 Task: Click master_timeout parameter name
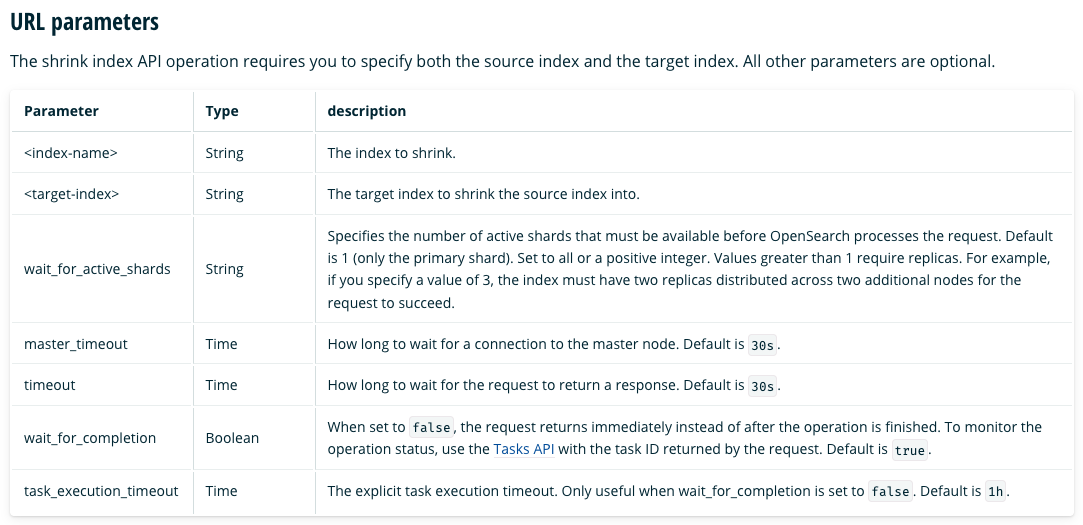[x=76, y=344]
